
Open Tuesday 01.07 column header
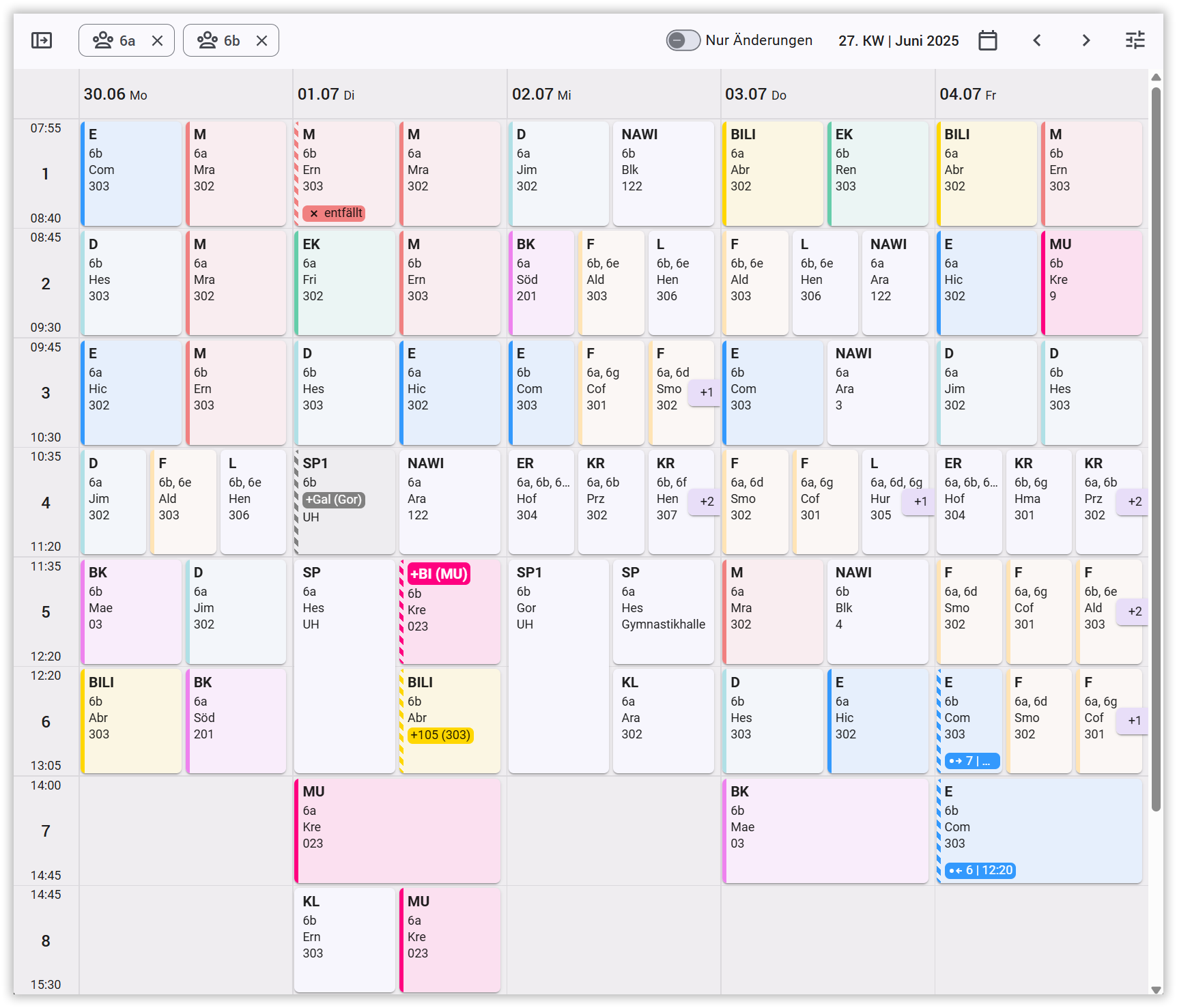click(399, 94)
